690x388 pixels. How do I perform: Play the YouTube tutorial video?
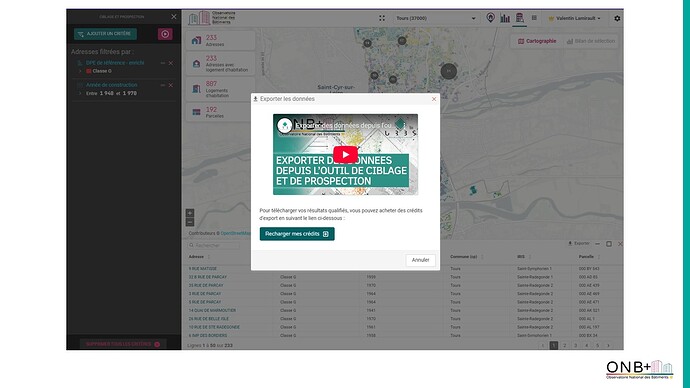point(345,154)
